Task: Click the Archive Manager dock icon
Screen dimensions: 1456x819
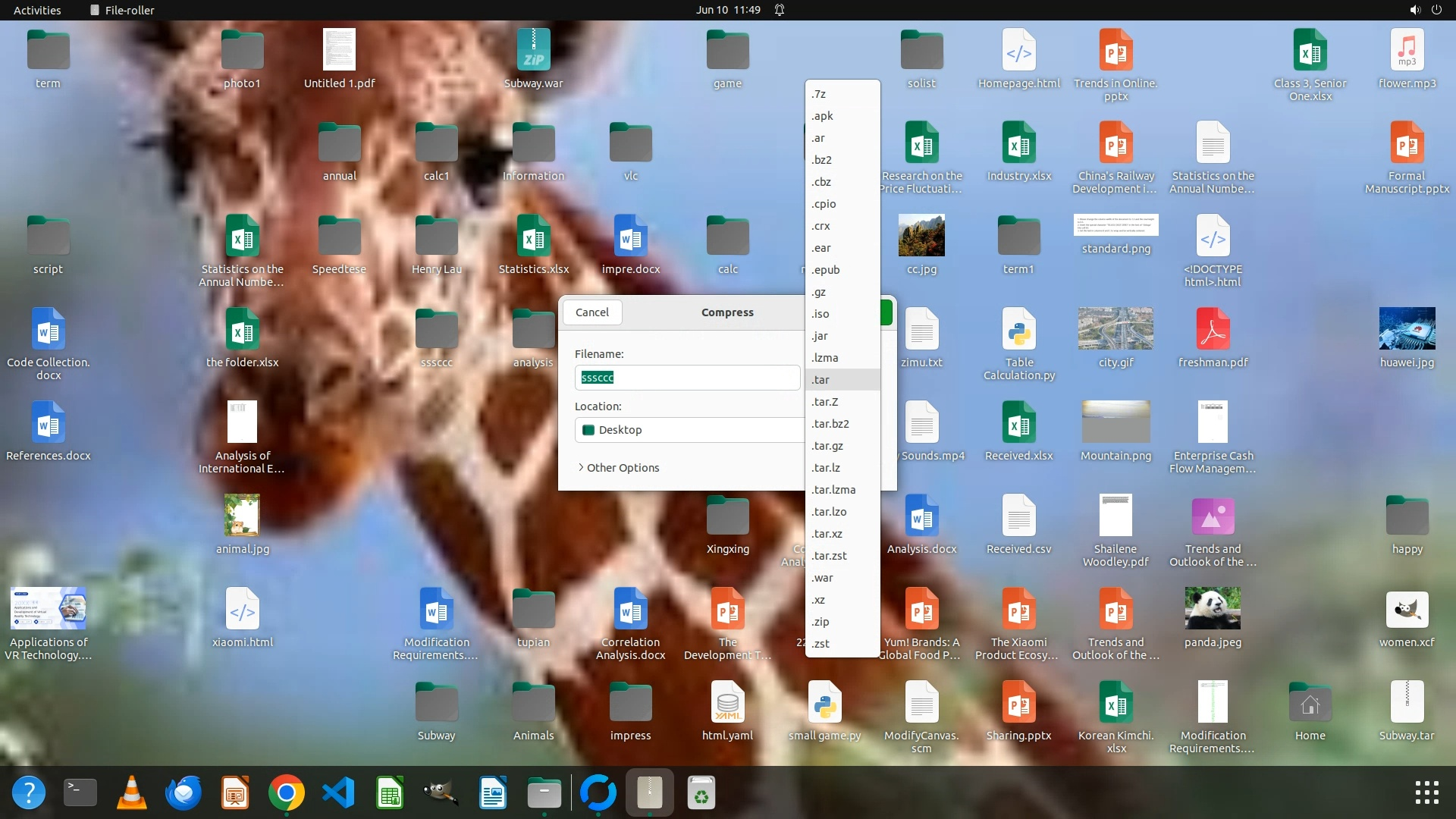Action: coord(649,793)
